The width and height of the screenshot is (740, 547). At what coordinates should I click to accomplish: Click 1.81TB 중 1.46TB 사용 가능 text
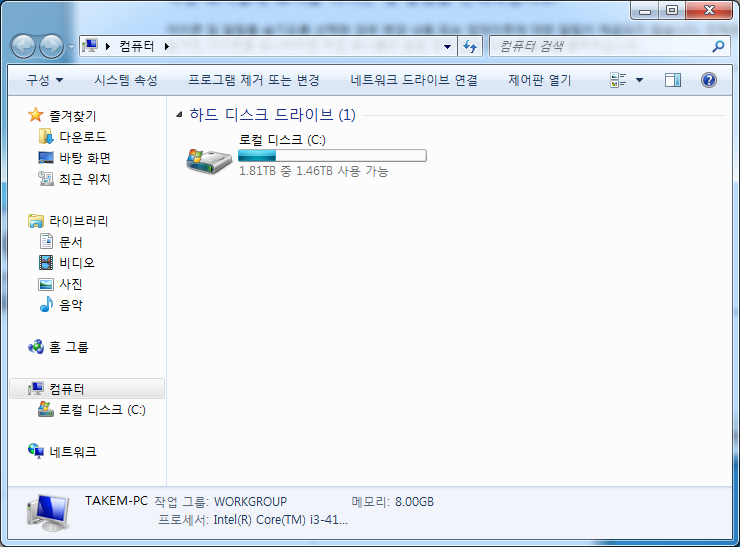(x=313, y=171)
